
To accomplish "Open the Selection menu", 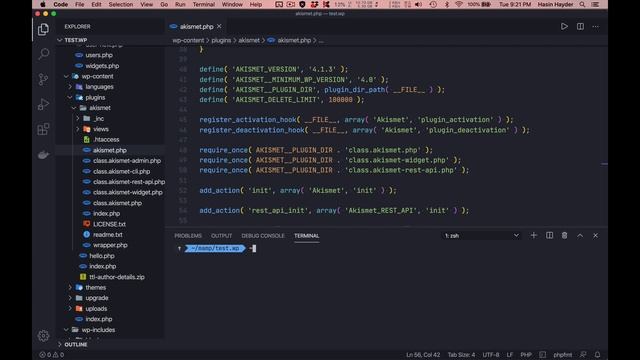I will pyautogui.click(x=120, y=4).
